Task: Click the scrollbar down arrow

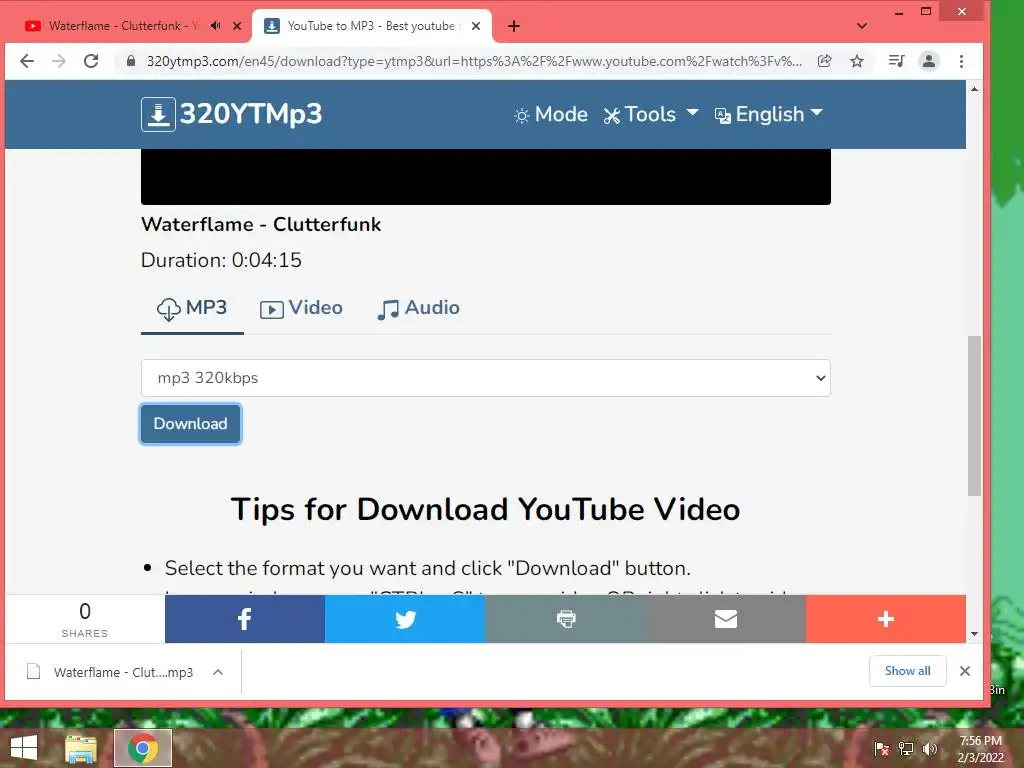Action: pos(974,633)
